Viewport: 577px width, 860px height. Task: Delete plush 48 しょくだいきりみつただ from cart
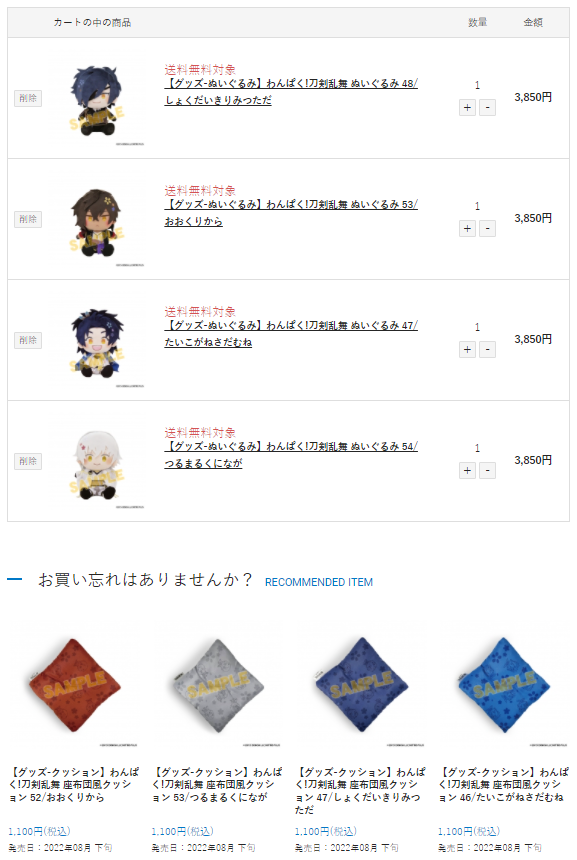(x=28, y=98)
